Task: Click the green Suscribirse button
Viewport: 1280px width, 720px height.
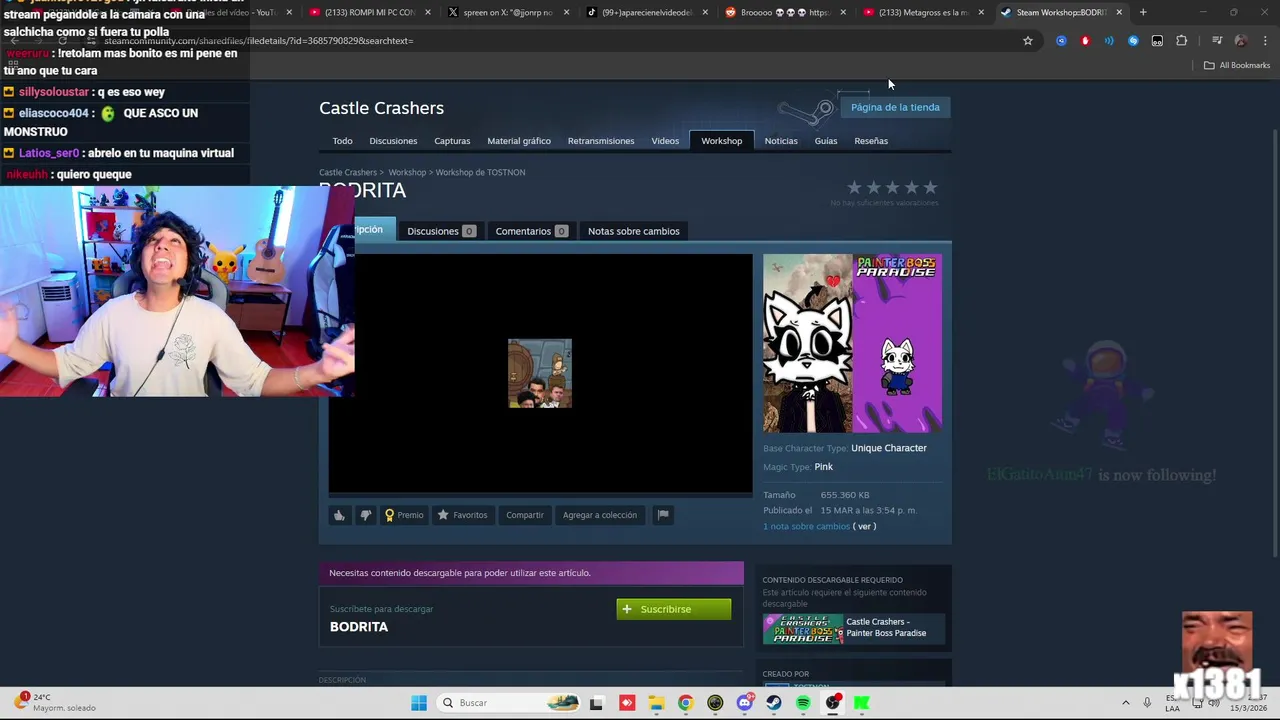Action: point(674,609)
